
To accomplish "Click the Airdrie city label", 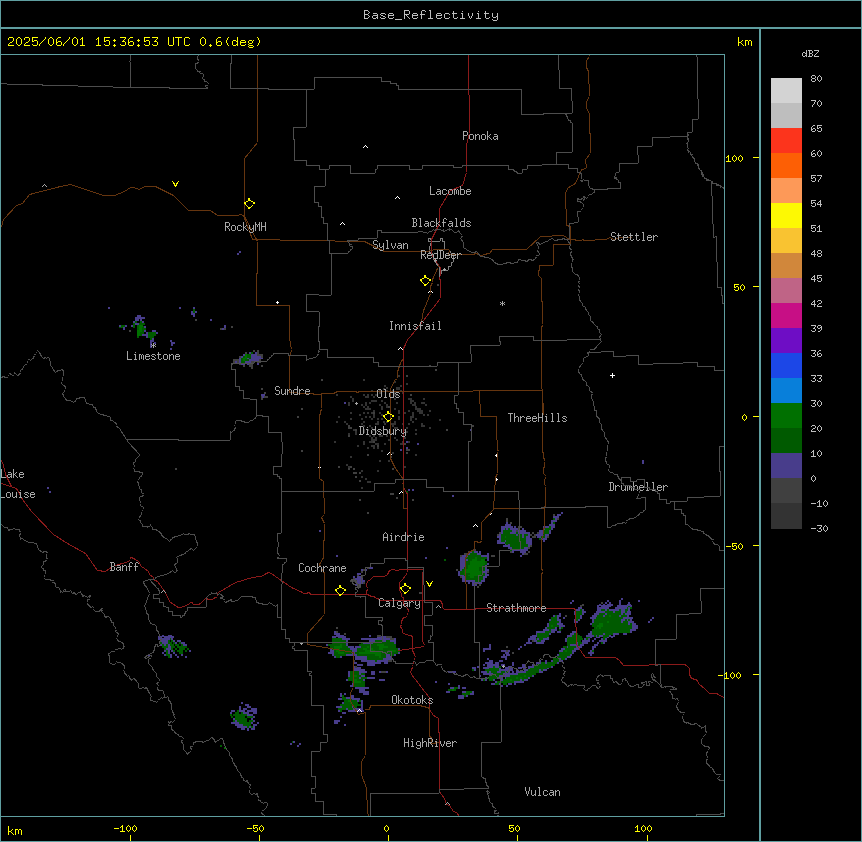I will point(403,537).
